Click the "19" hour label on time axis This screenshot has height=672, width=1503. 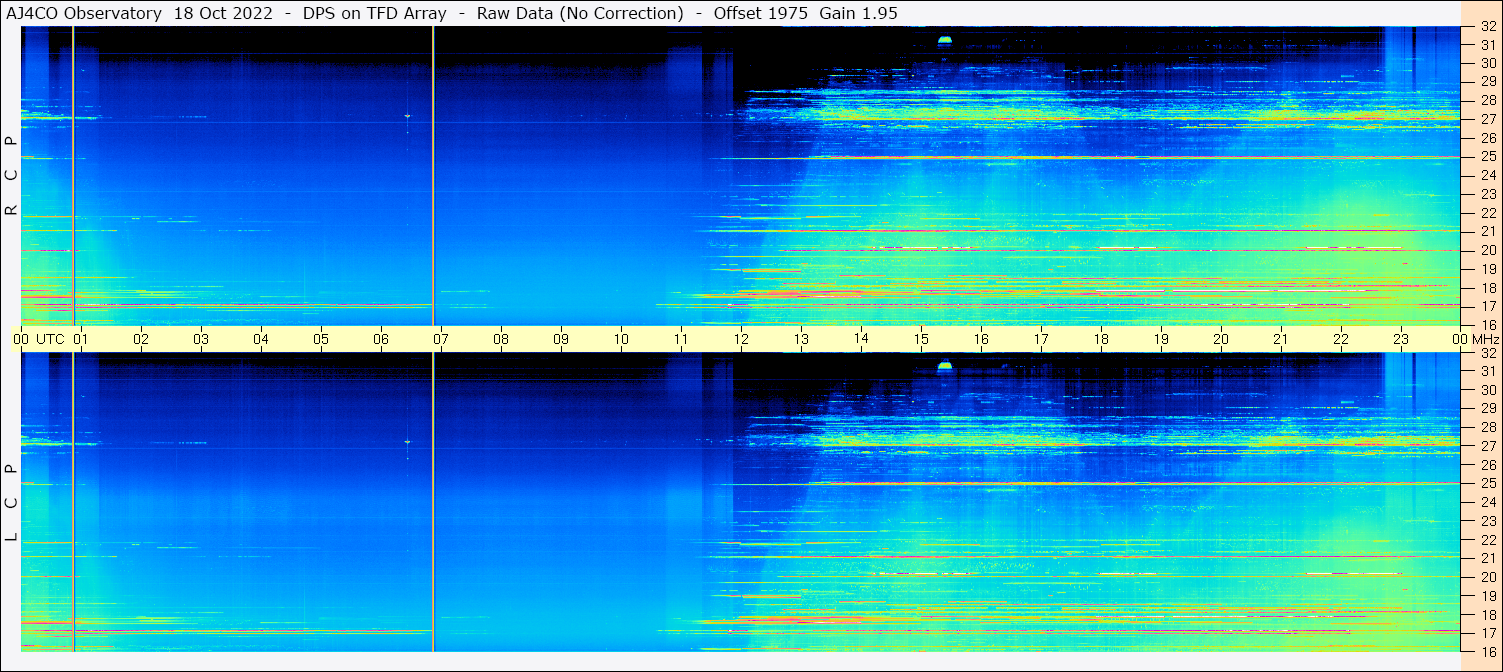pos(1161,339)
